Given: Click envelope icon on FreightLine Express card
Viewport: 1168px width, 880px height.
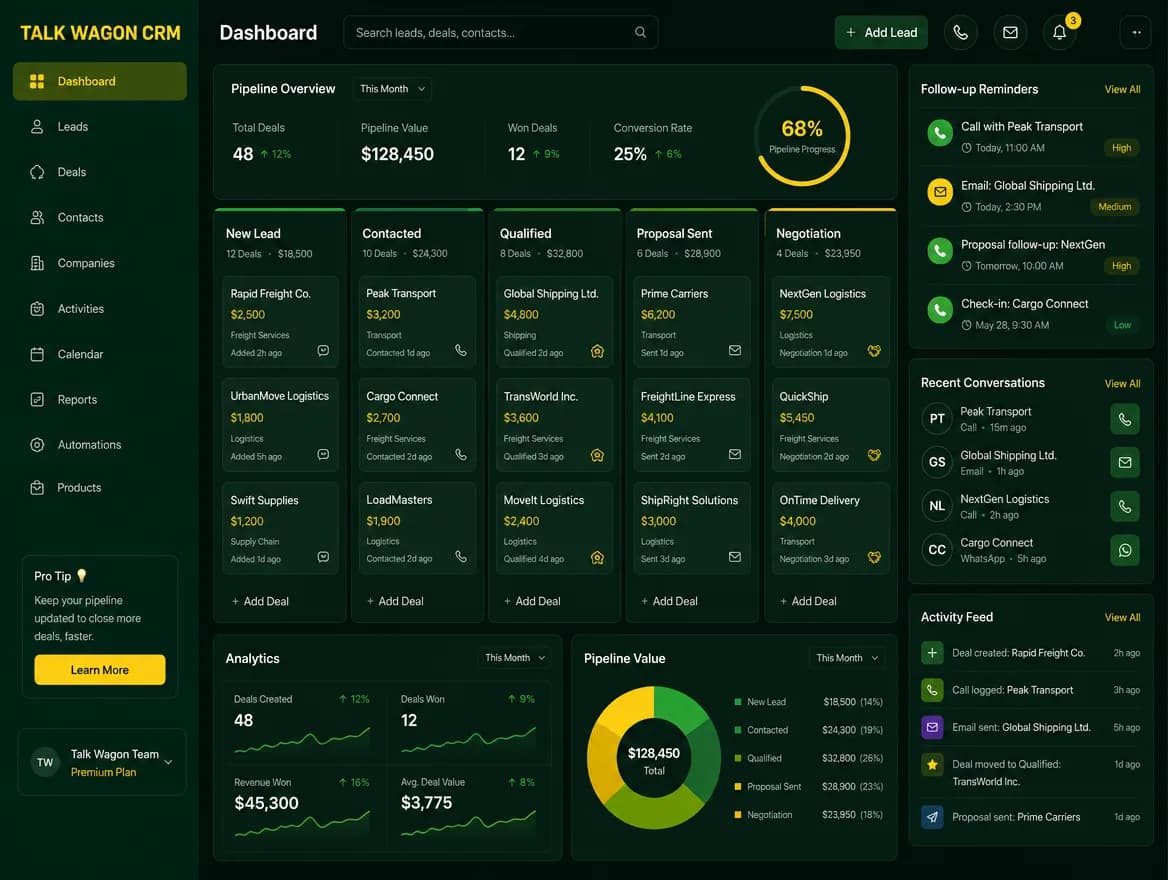Looking at the screenshot, I should click(x=734, y=454).
